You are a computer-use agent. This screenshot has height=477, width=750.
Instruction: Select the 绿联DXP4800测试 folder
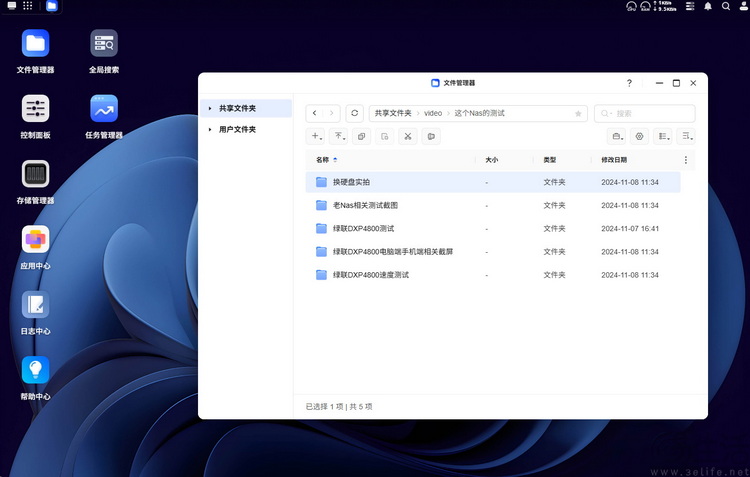pos(364,229)
